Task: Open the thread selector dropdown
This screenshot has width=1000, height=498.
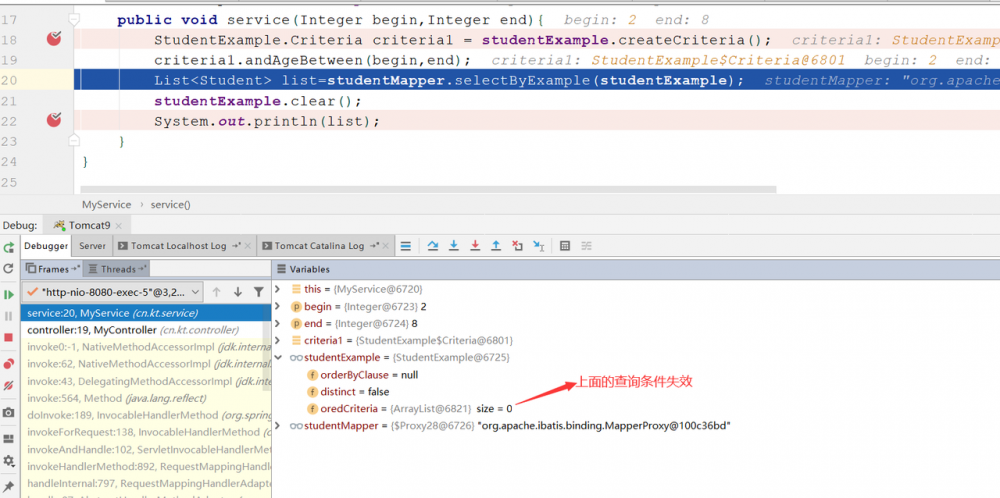Action: (x=113, y=292)
